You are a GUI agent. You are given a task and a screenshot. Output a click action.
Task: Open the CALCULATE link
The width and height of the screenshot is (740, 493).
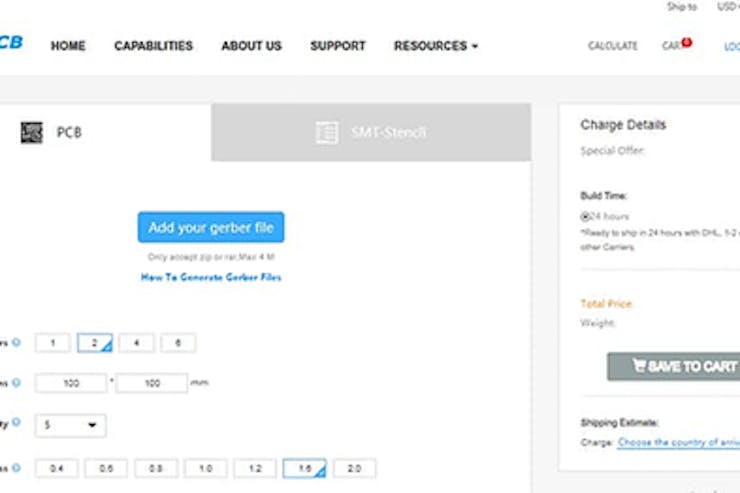coord(613,46)
